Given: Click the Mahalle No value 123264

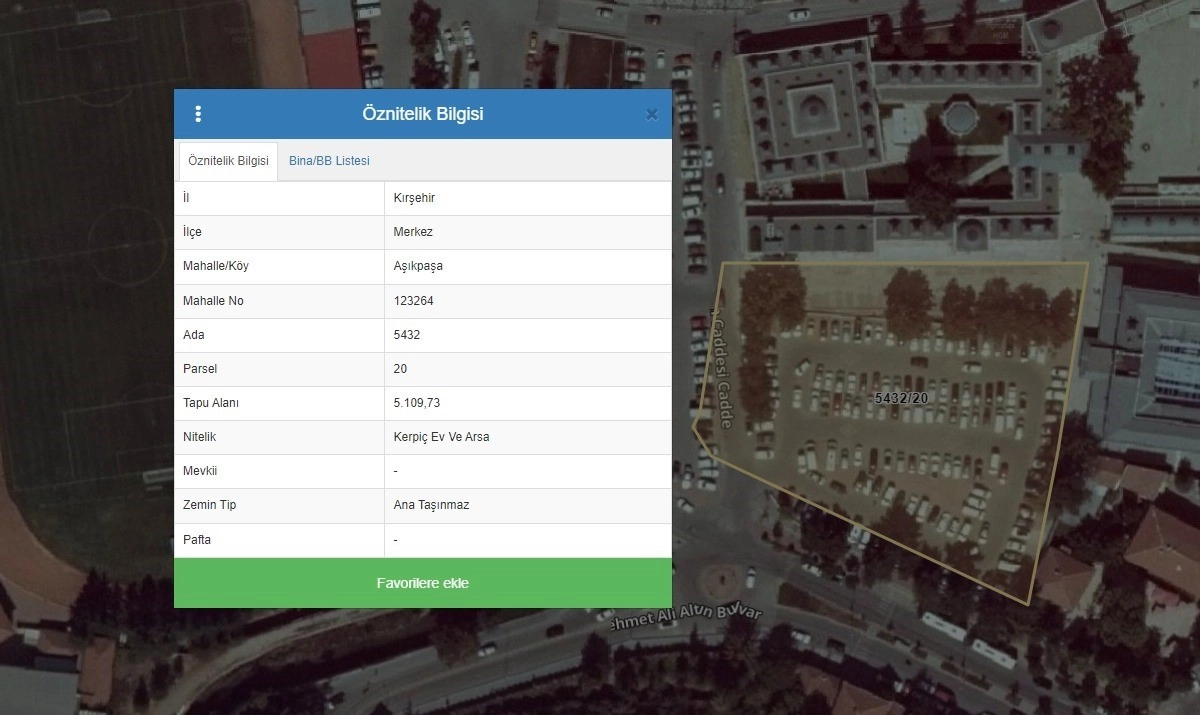Looking at the screenshot, I should click(x=414, y=301).
